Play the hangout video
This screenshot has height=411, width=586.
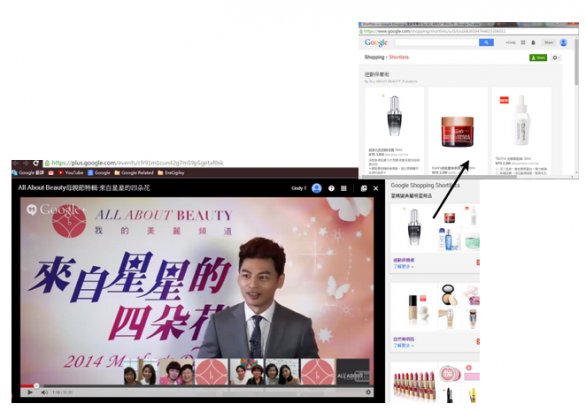(x=30, y=392)
